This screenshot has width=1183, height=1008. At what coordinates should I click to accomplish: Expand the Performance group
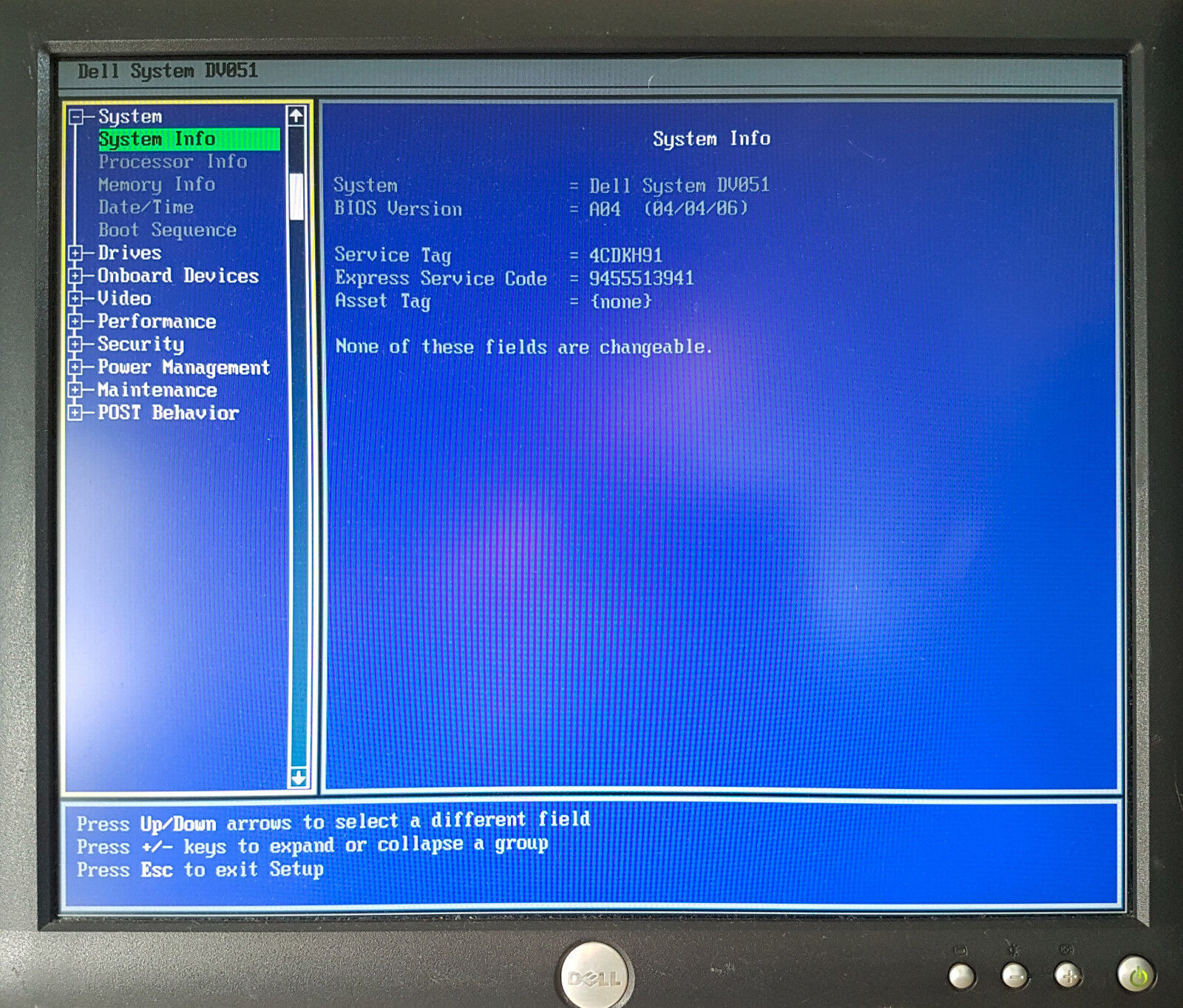pos(75,322)
